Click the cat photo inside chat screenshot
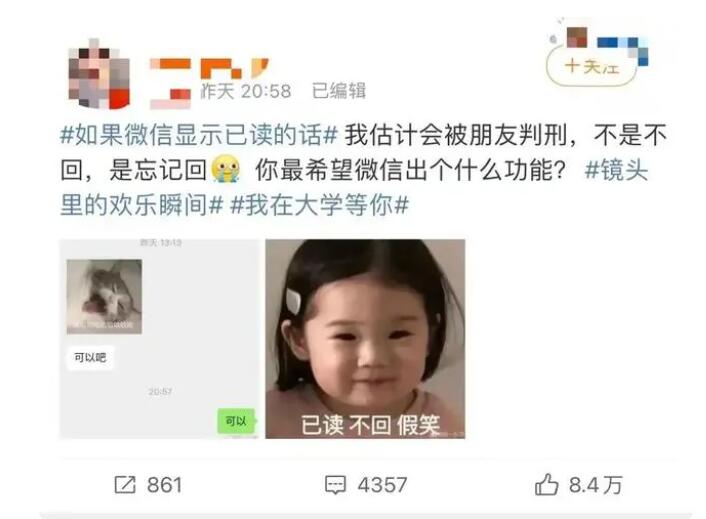 104,297
